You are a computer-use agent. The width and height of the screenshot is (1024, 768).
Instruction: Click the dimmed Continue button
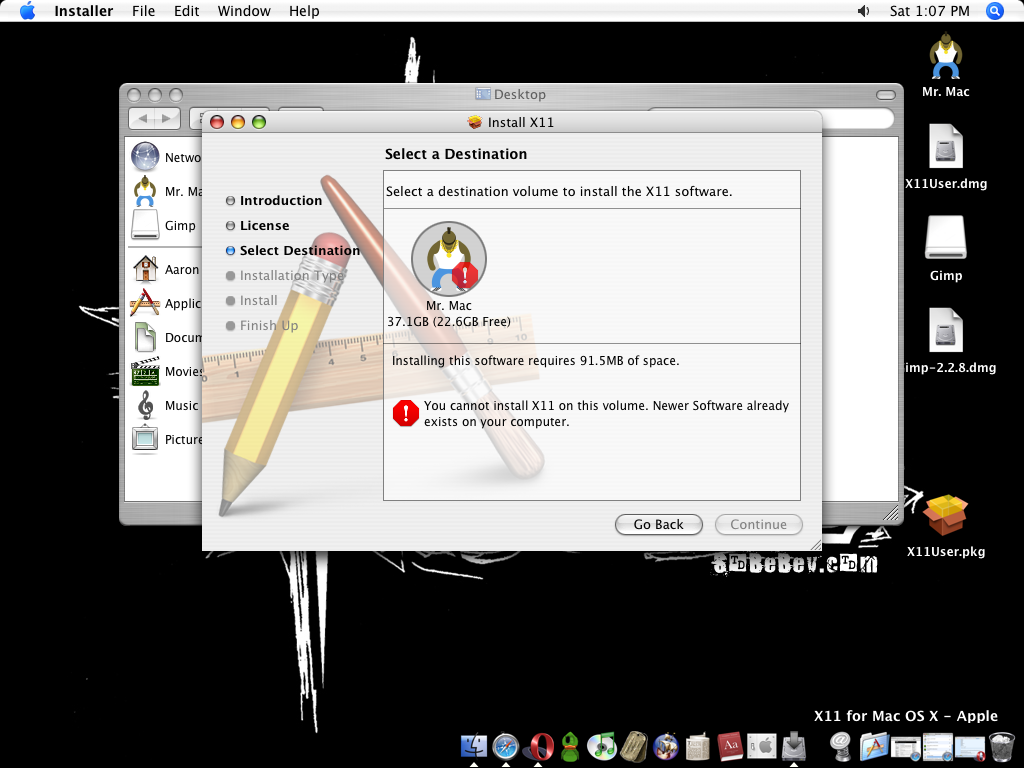coord(758,524)
